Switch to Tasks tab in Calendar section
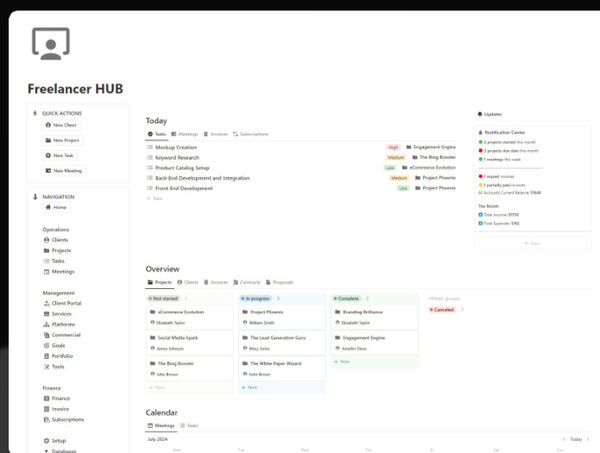Viewport: 600px width, 453px height. (x=189, y=425)
